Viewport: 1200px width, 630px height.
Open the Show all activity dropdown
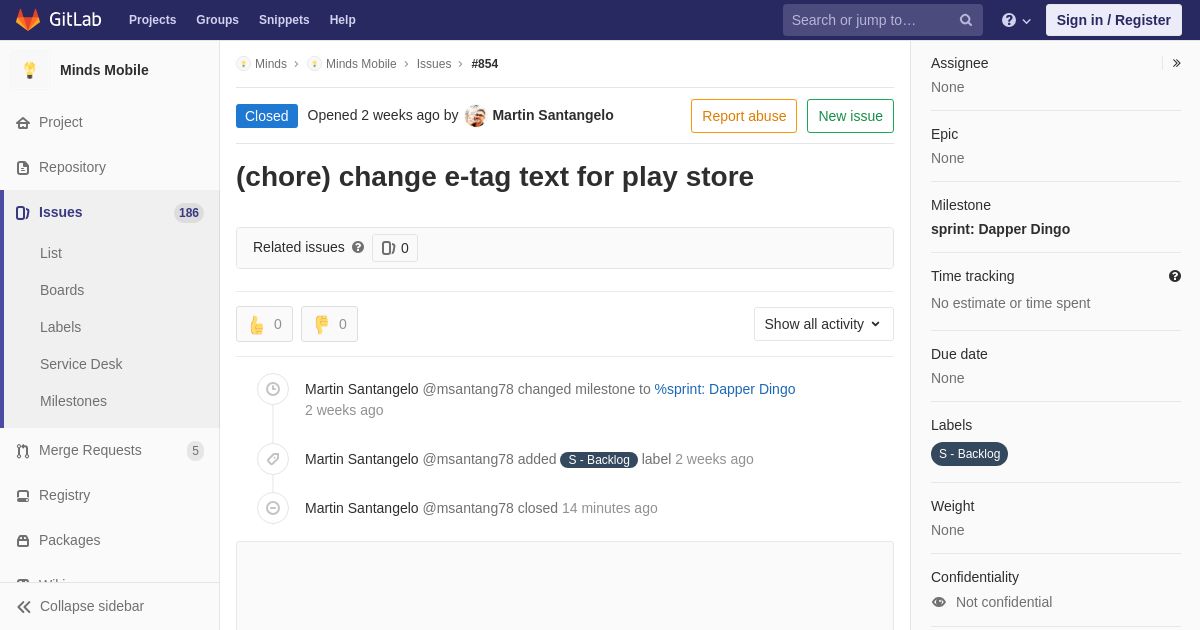coord(824,324)
